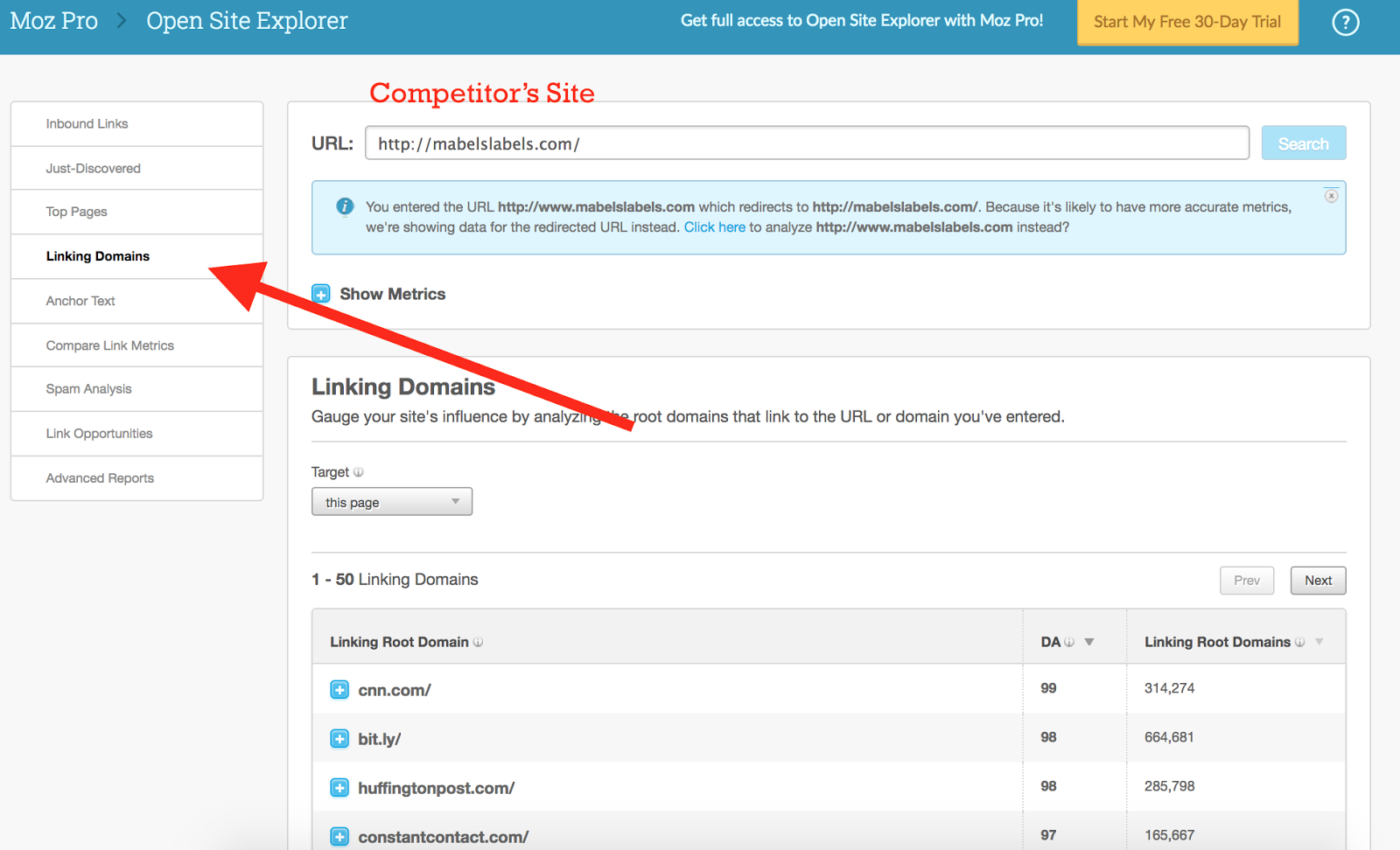Expand the constantcontact.com row

click(x=339, y=837)
